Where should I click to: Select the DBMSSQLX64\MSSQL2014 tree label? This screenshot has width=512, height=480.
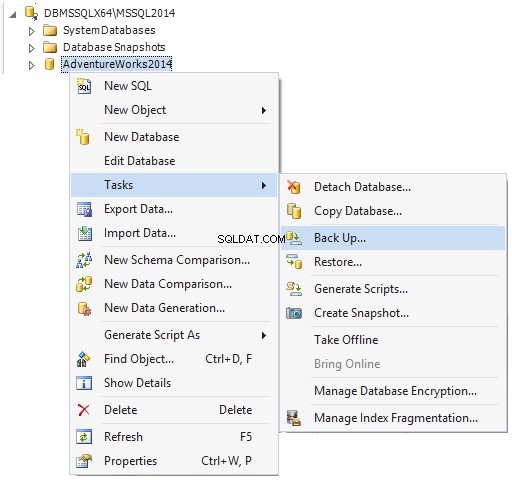(x=109, y=13)
